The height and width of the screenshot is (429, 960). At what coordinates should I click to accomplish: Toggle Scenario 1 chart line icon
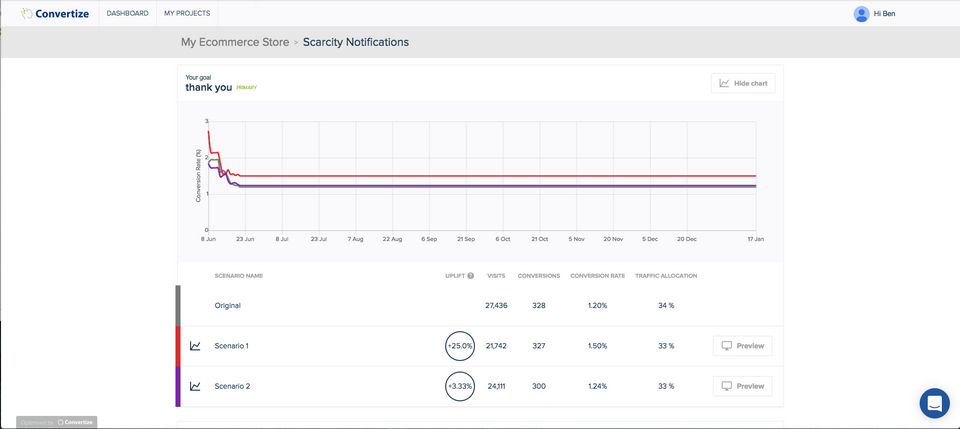point(195,346)
